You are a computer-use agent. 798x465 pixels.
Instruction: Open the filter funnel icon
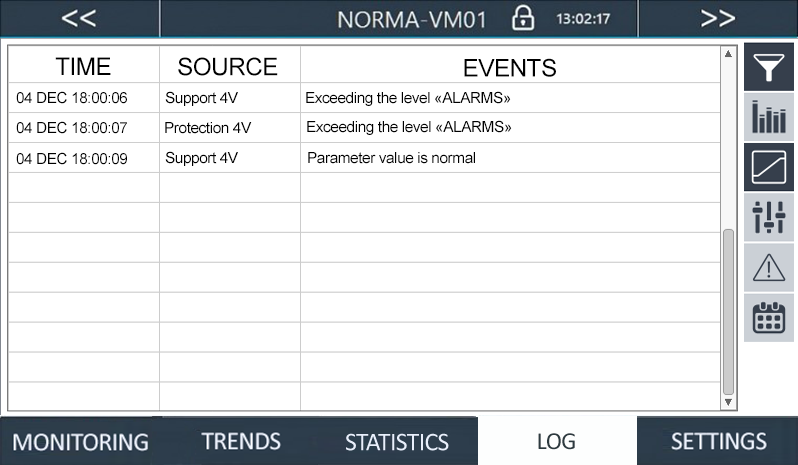pyautogui.click(x=768, y=67)
